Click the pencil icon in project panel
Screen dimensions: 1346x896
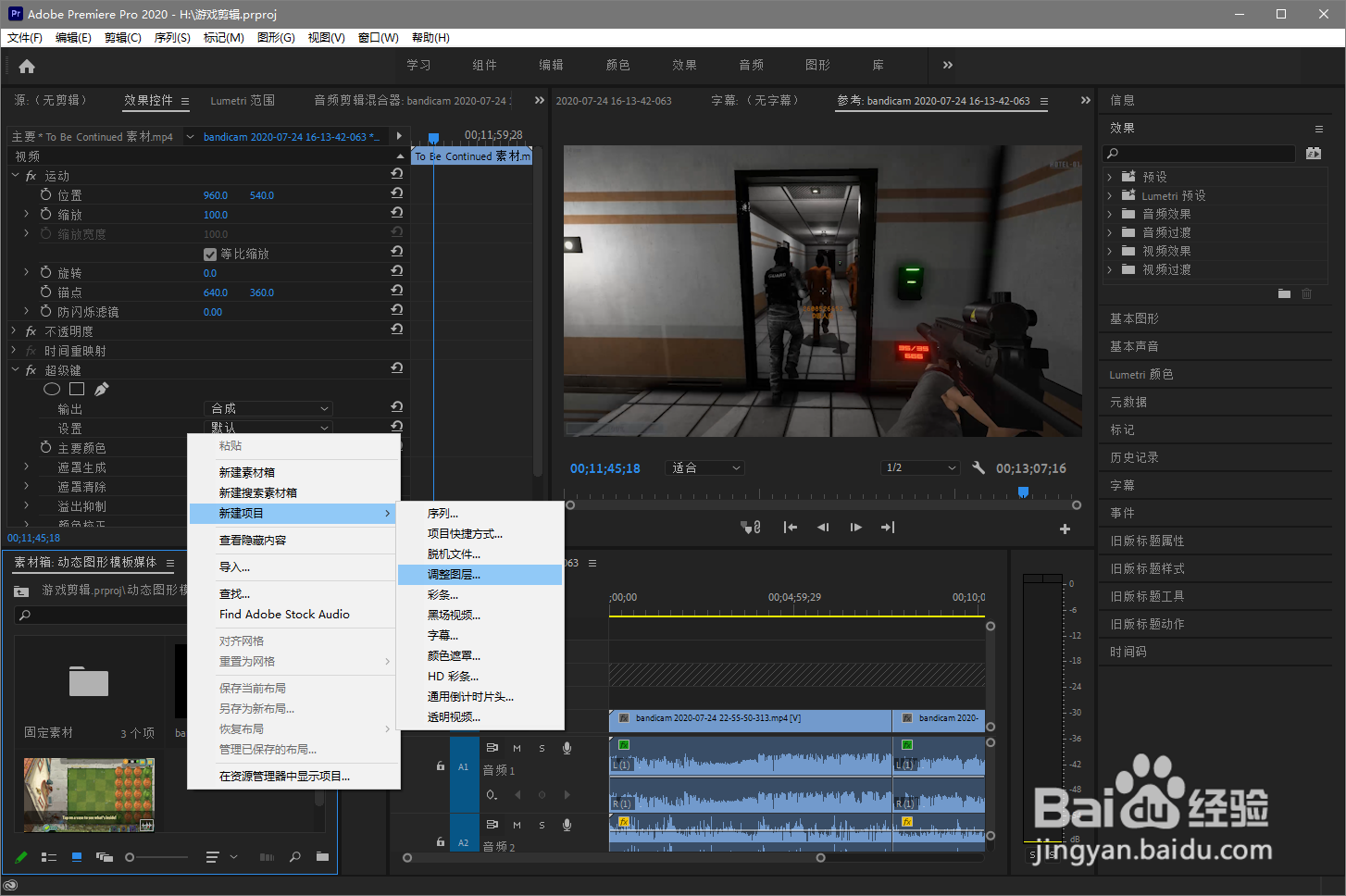(x=21, y=857)
